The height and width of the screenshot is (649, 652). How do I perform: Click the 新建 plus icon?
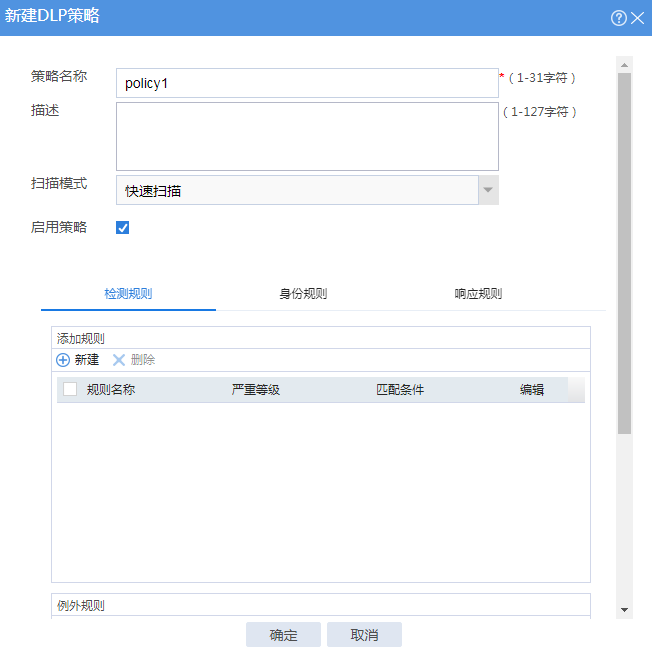pyautogui.click(x=63, y=360)
